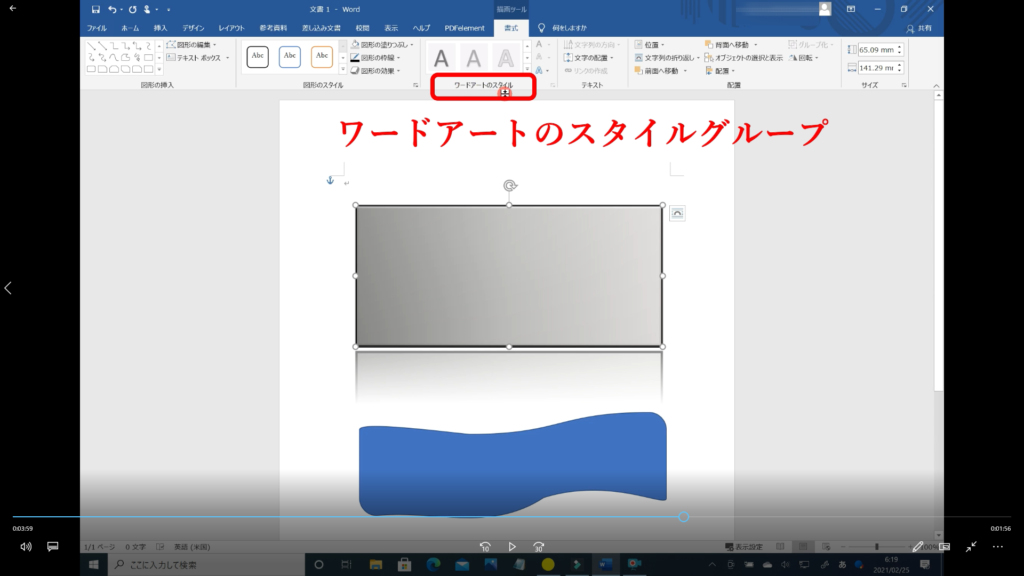Screen dimensions: 1024x576
Task: Click the layout options icon beside the shape
Action: 677,213
